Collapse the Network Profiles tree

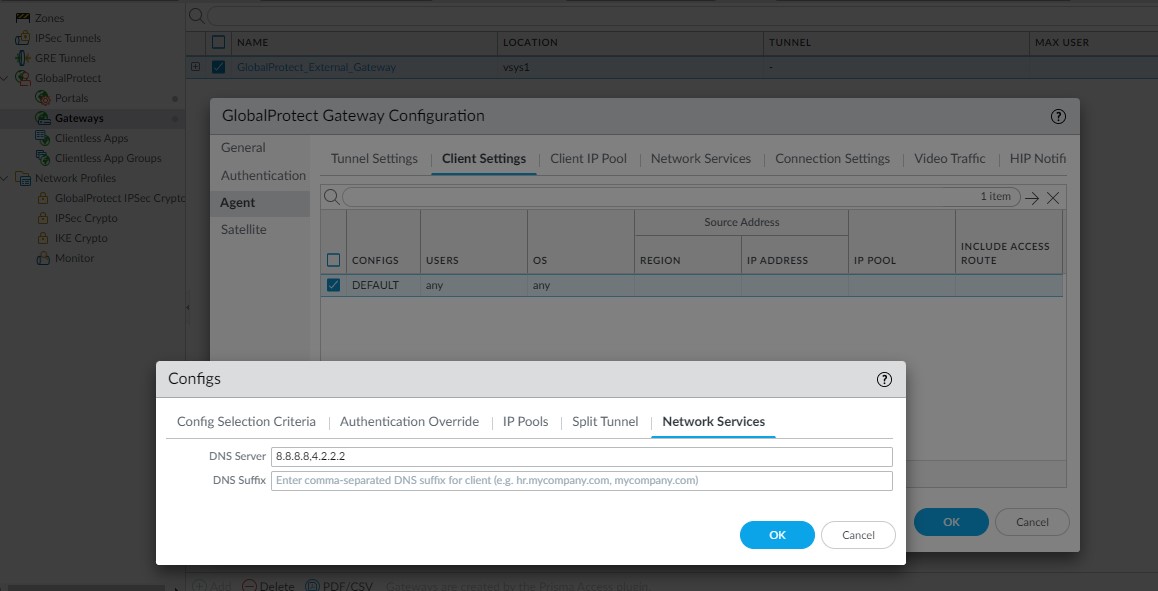pyautogui.click(x=7, y=178)
